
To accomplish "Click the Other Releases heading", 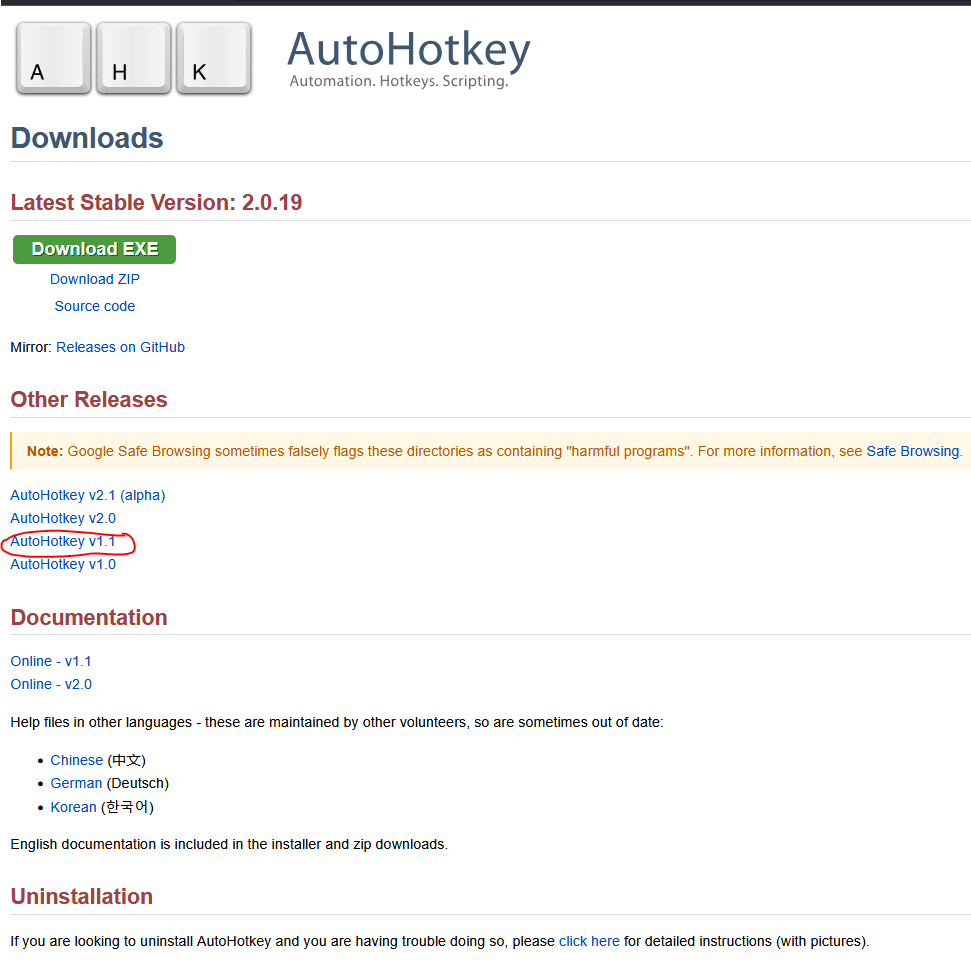I will pyautogui.click(x=89, y=400).
